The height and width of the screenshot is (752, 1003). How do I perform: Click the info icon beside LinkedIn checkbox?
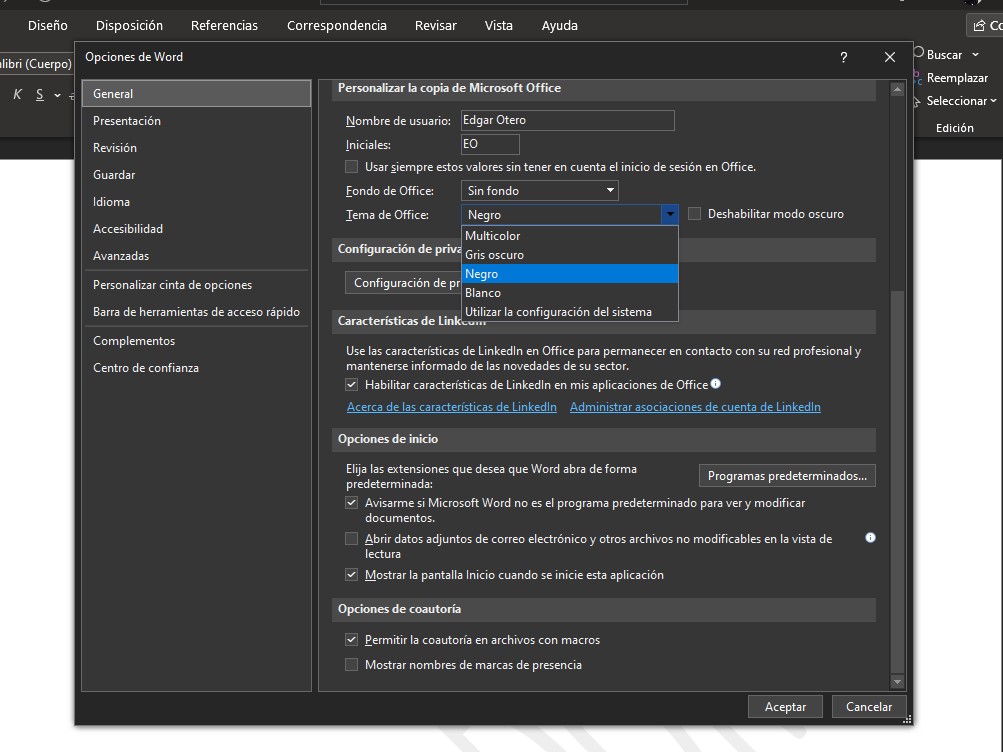click(x=716, y=384)
